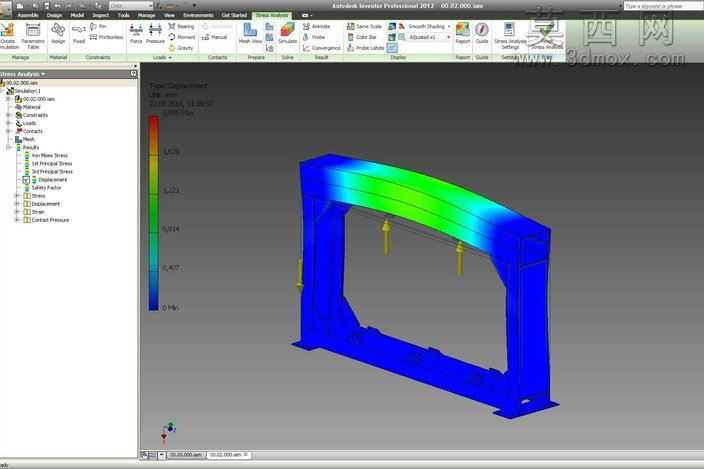Click the Manual contact tool
This screenshot has height=469, width=704.
215,37
